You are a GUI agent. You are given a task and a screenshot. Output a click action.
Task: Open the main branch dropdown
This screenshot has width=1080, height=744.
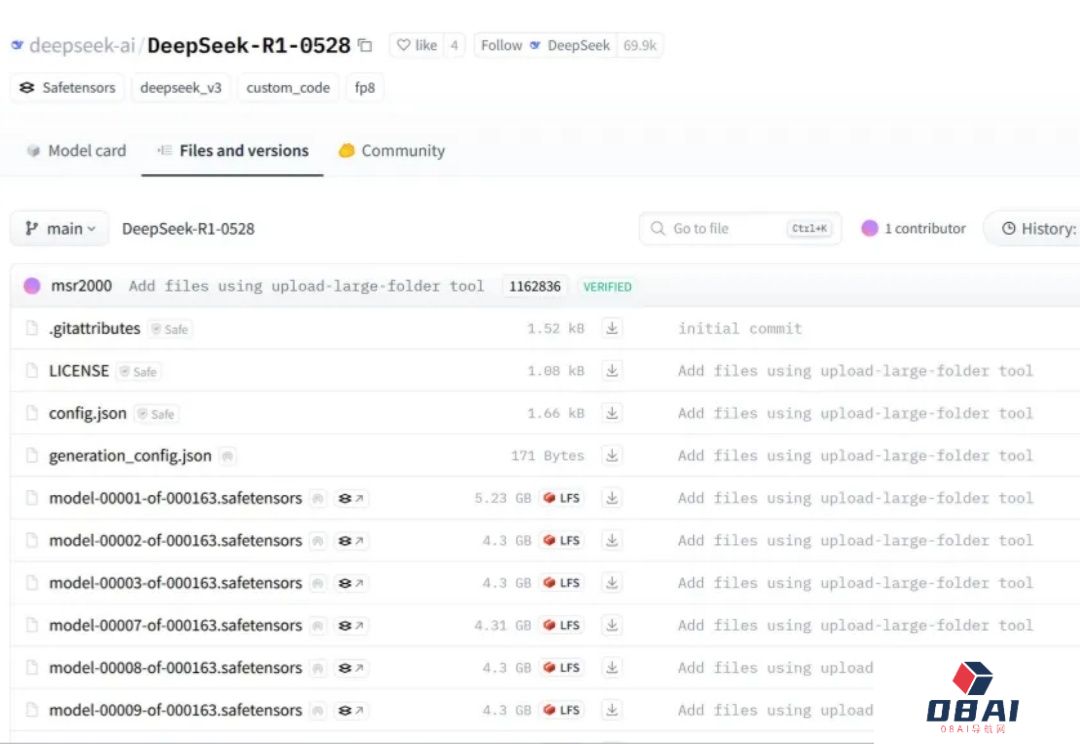[60, 229]
